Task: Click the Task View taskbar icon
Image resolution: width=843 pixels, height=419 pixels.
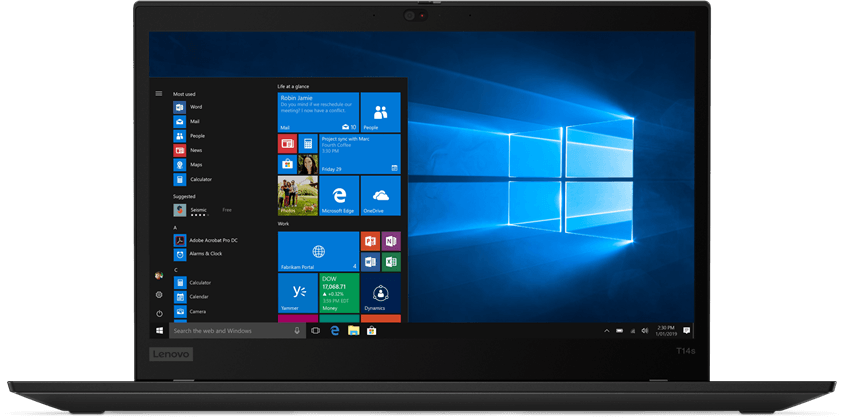Action: [316, 330]
